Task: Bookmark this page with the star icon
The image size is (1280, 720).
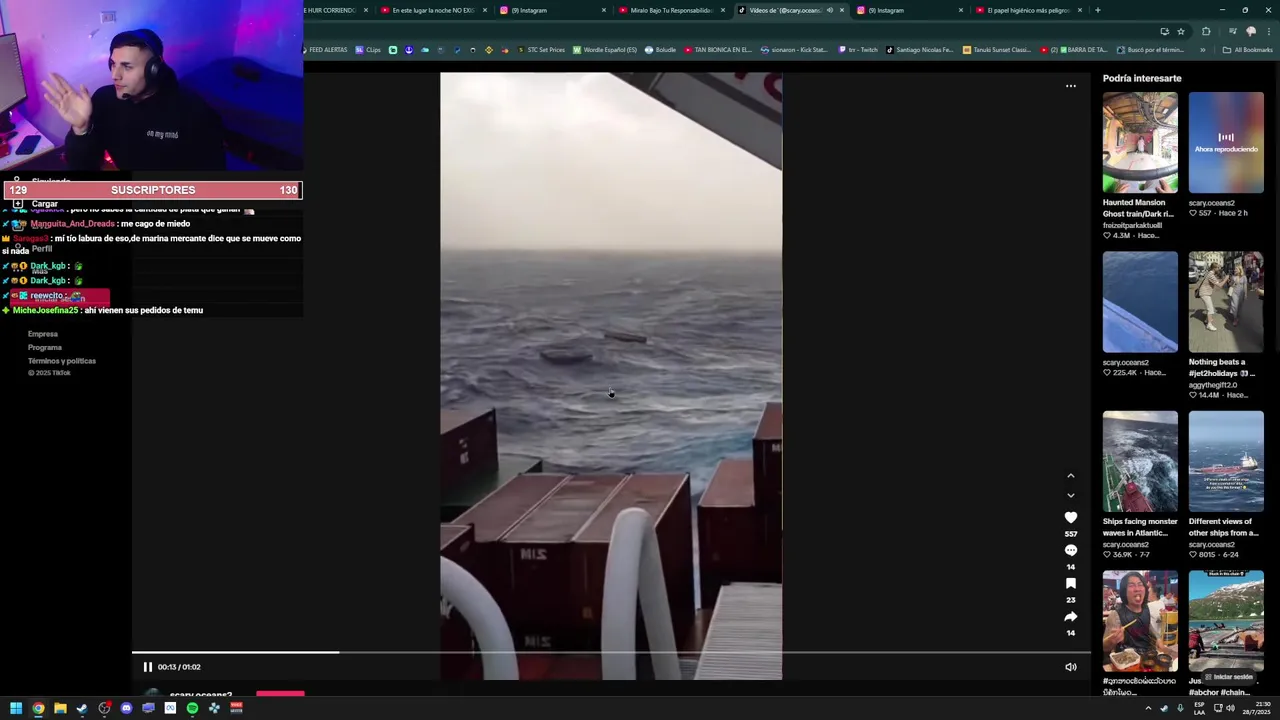Action: [x=1180, y=31]
